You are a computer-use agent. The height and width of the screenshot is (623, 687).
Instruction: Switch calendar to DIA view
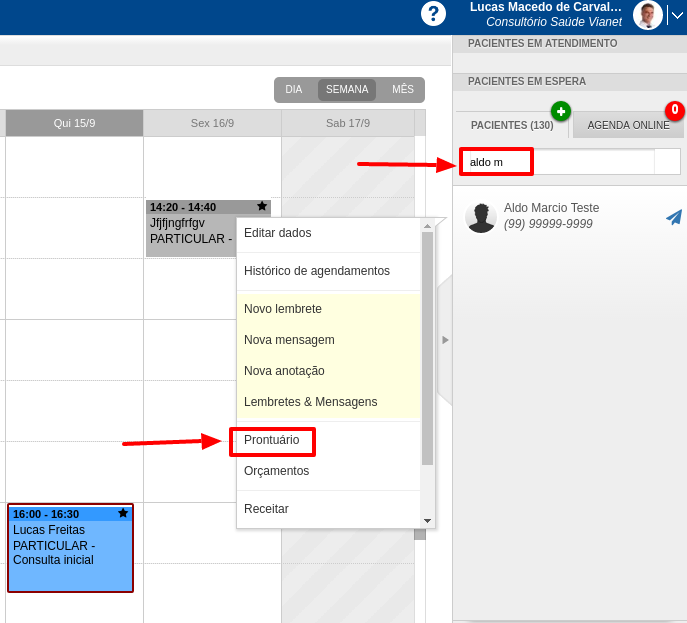(294, 89)
